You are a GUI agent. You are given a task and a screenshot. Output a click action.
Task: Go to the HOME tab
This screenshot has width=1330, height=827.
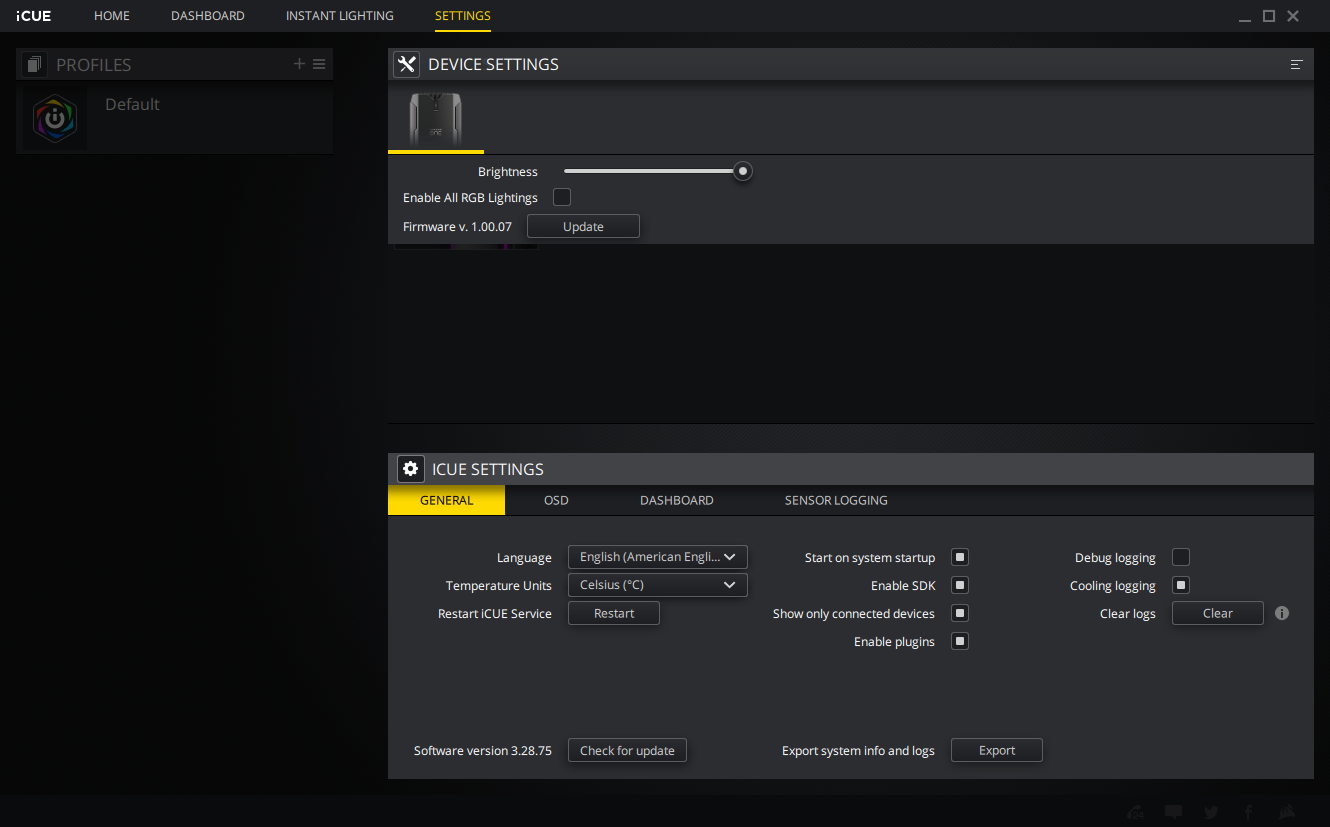click(x=112, y=16)
